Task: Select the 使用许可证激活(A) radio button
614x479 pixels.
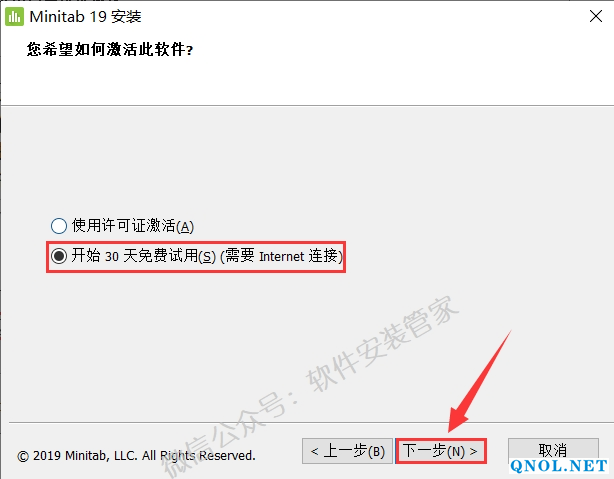Action: point(59,226)
